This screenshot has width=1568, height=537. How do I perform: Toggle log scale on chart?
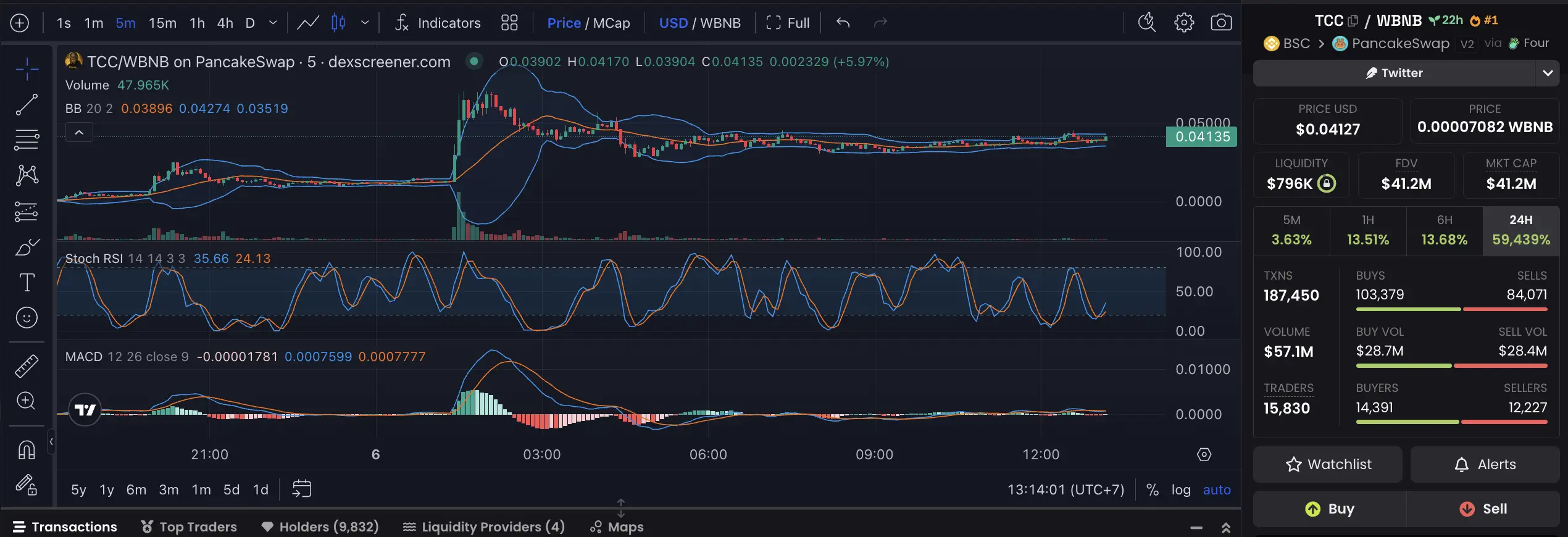coord(1181,489)
